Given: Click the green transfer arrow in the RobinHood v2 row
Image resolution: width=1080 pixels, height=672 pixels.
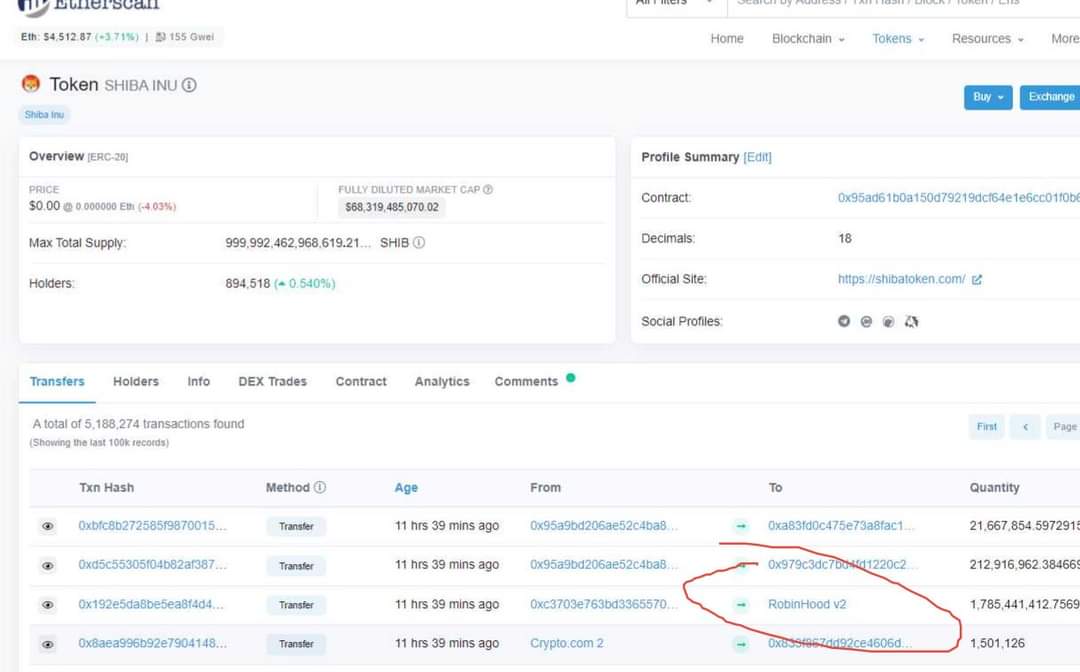Looking at the screenshot, I should pos(740,604).
